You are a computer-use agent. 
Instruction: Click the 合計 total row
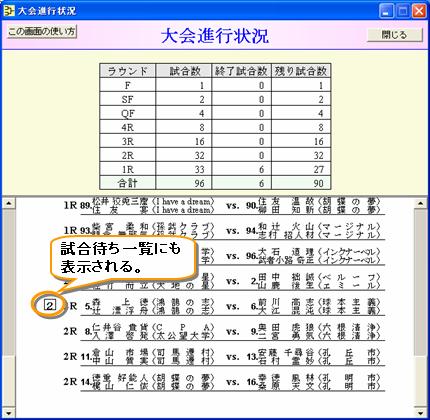pos(215,183)
